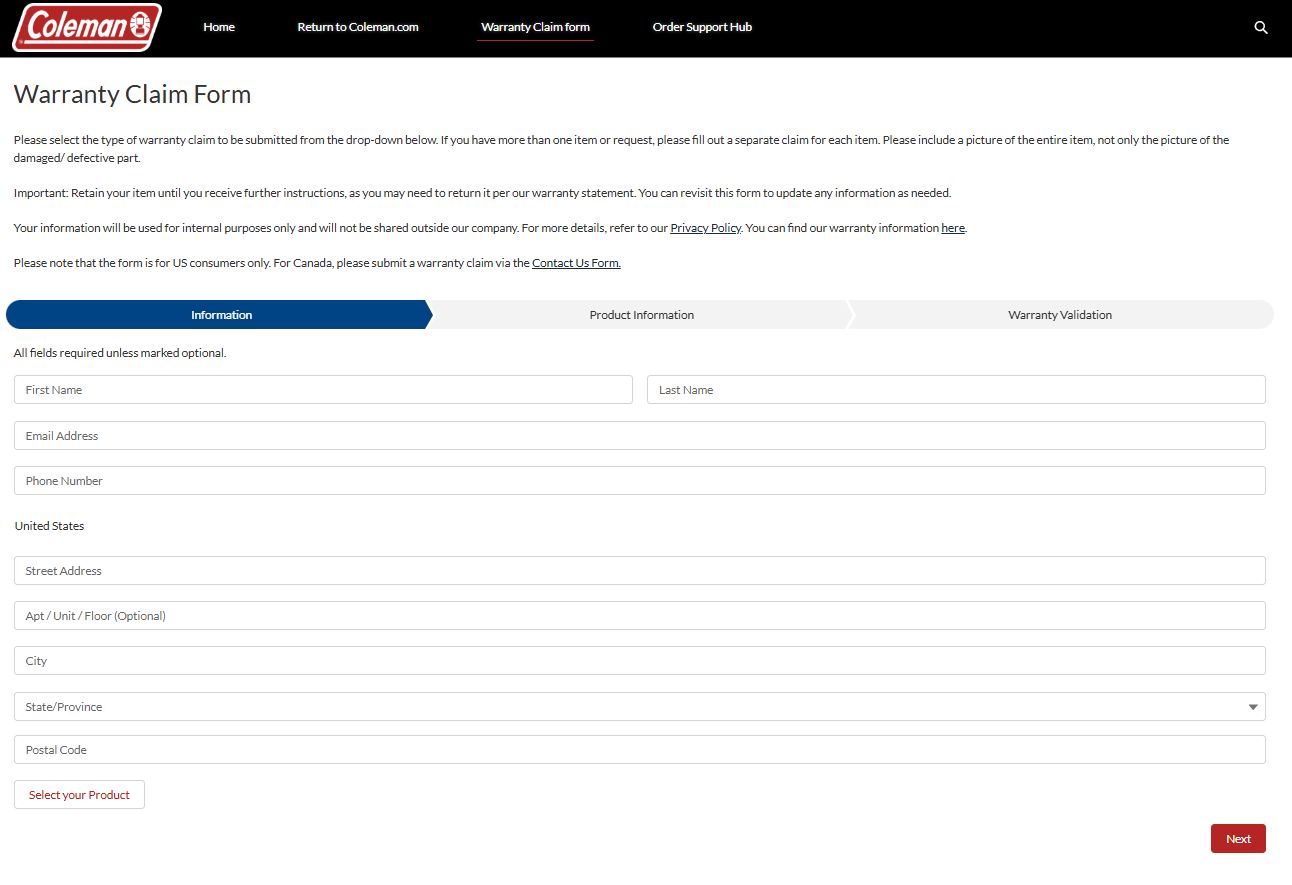The image size is (1292, 885).
Task: Expand the State/Province selector
Action: tap(640, 705)
